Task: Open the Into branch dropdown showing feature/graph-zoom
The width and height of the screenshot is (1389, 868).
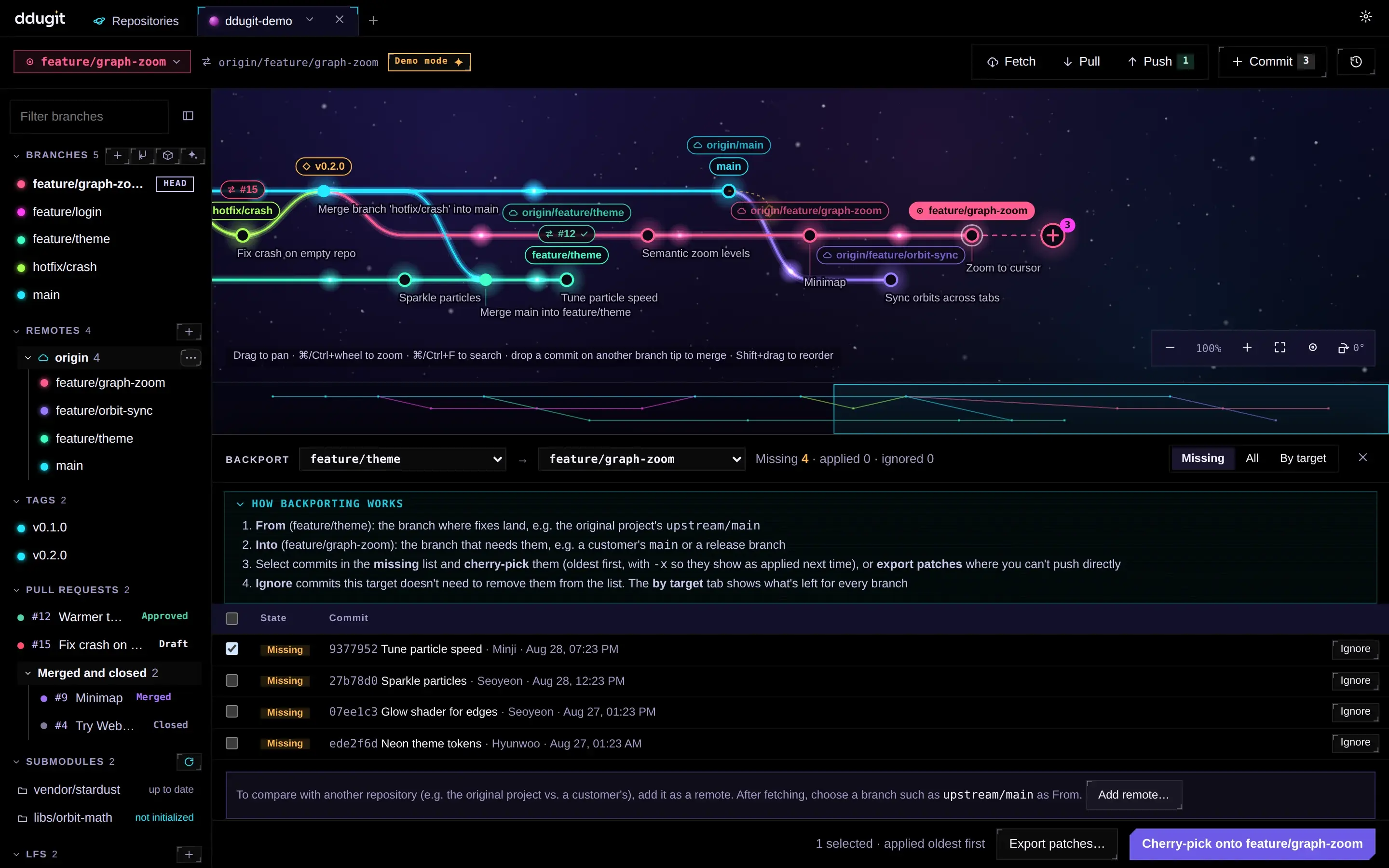Action: click(642, 459)
